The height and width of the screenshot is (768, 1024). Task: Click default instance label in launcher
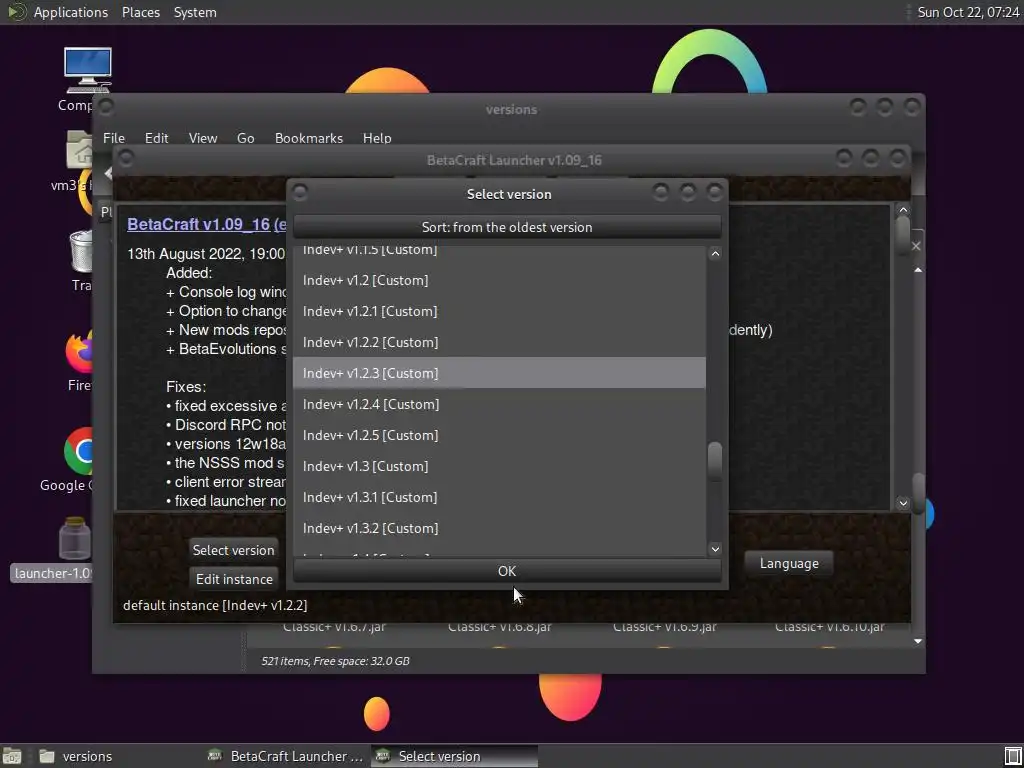click(x=215, y=605)
